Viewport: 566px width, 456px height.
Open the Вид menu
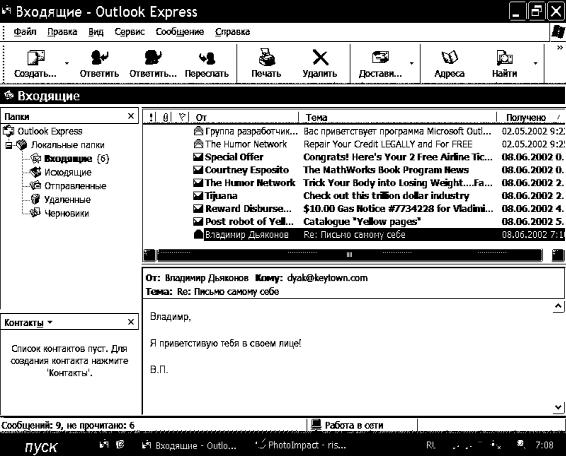coord(96,32)
